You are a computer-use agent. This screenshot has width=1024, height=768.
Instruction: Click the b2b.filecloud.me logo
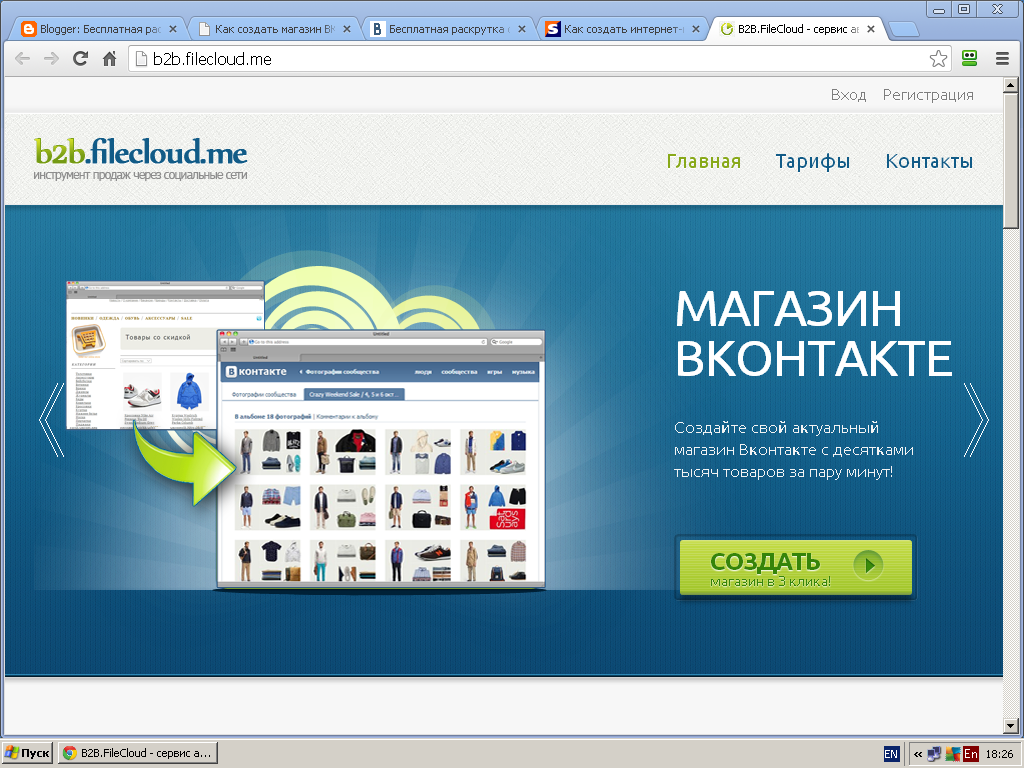[140, 157]
